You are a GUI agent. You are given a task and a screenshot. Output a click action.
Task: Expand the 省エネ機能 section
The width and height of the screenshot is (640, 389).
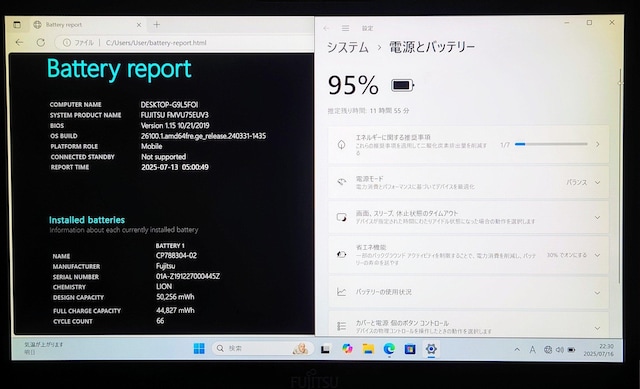tap(468, 255)
